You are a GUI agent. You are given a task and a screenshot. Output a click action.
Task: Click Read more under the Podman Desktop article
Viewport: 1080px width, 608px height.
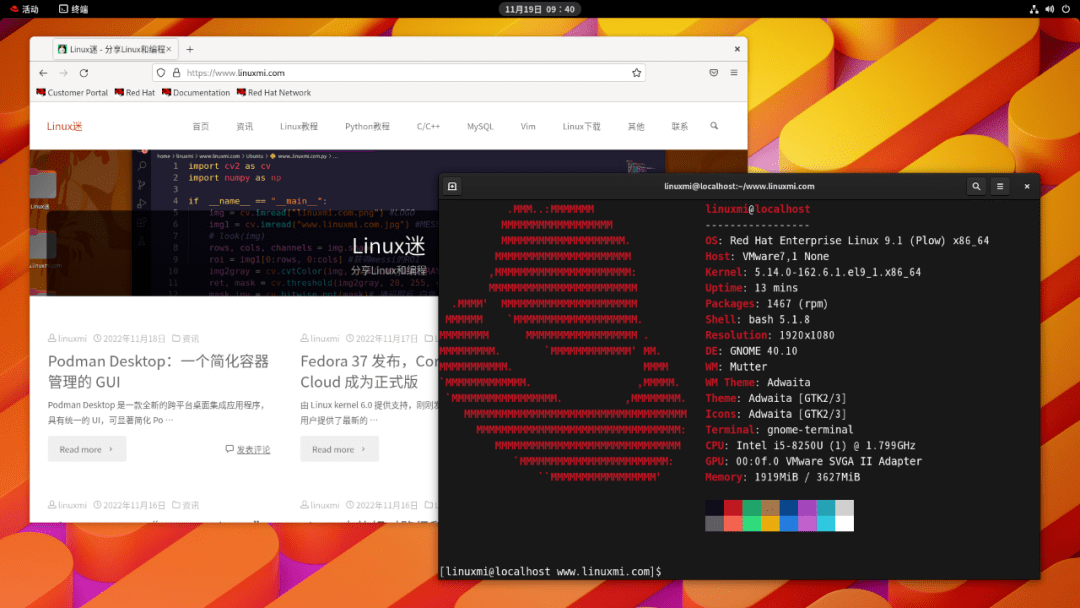click(x=86, y=449)
